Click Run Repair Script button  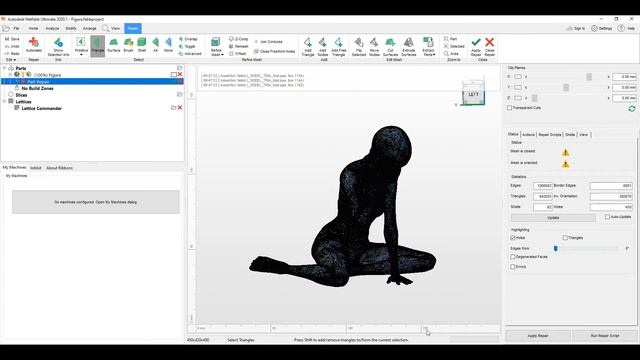coord(605,336)
